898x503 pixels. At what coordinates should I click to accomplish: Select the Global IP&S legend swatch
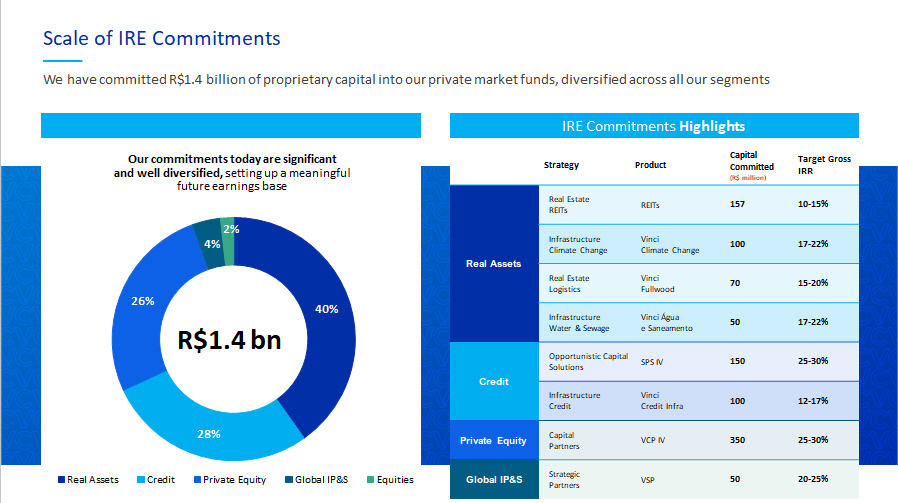click(x=288, y=480)
